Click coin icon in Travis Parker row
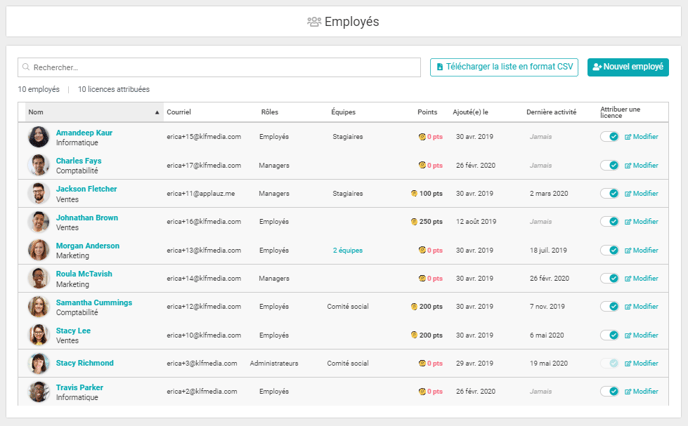 [x=422, y=391]
